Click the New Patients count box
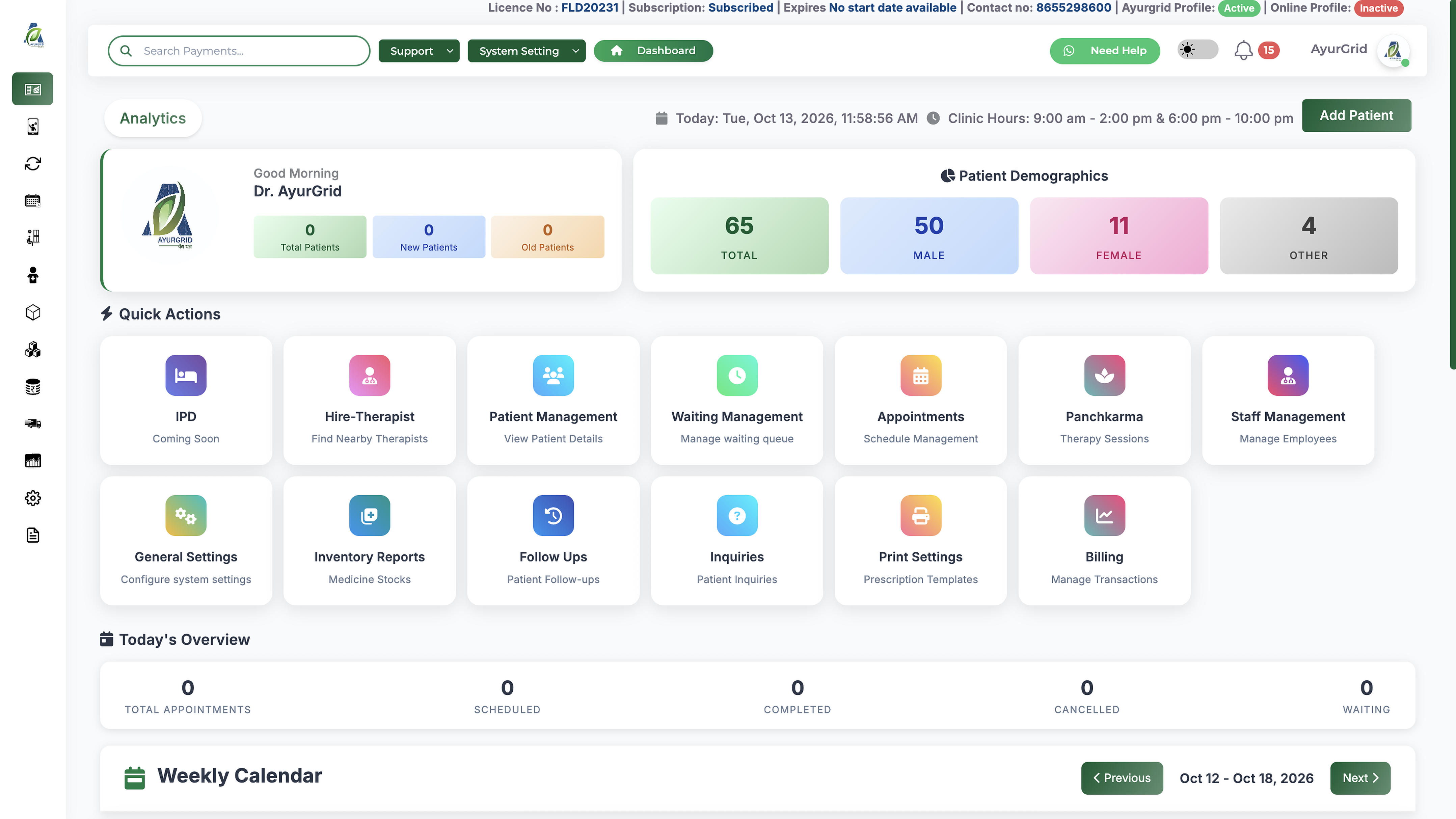Viewport: 1456px width, 819px height. pyautogui.click(x=429, y=237)
